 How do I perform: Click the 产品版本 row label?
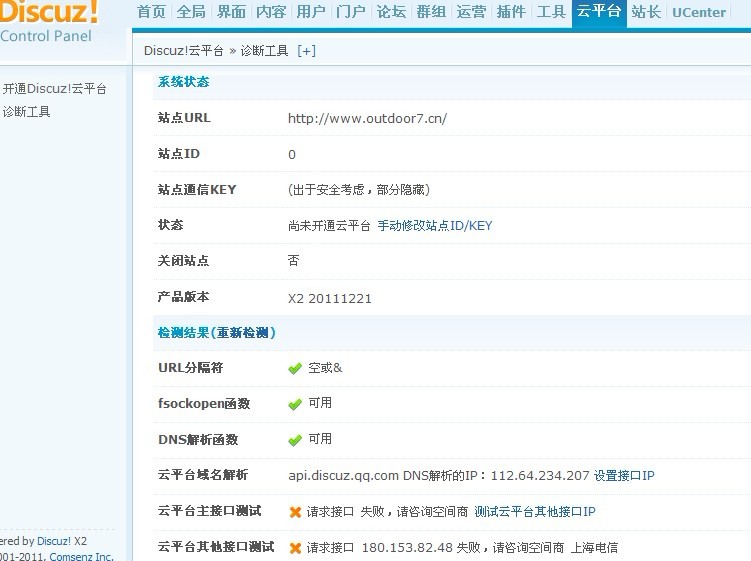pyautogui.click(x=183, y=297)
